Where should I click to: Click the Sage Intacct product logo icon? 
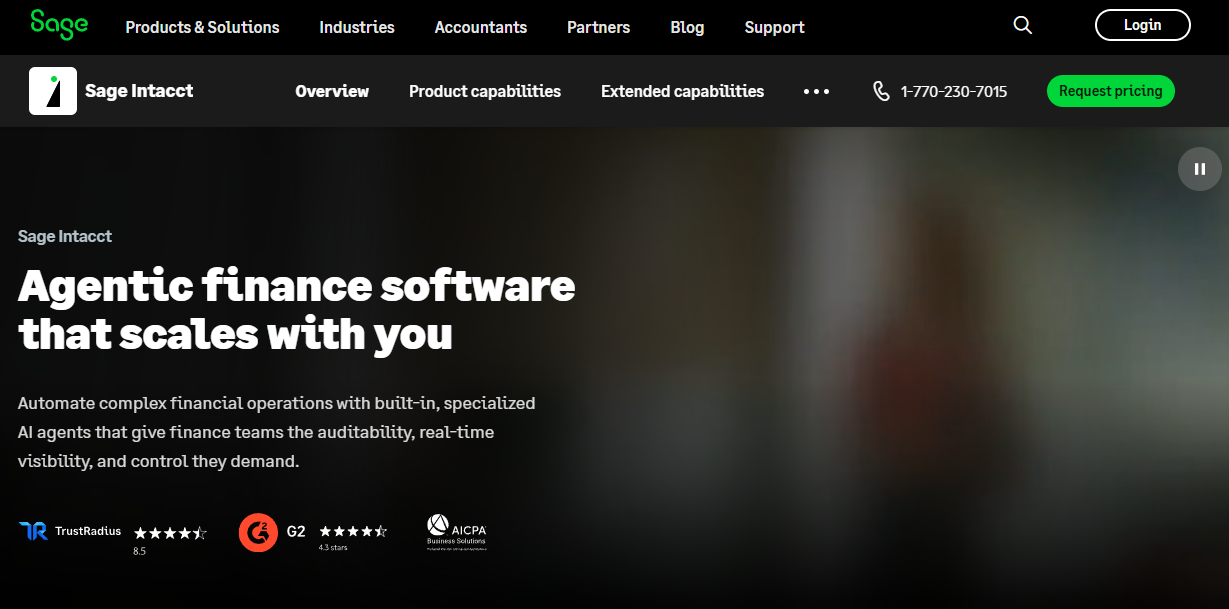pyautogui.click(x=53, y=91)
